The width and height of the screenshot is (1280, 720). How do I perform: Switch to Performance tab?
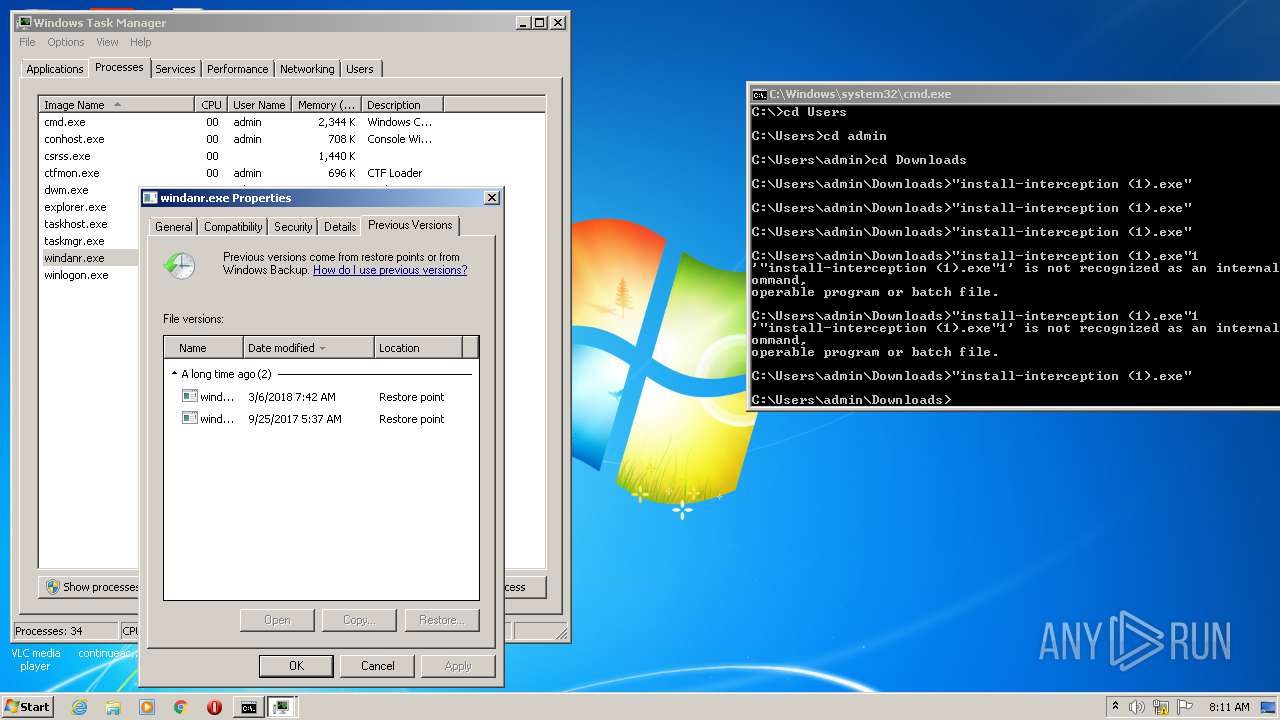(238, 69)
